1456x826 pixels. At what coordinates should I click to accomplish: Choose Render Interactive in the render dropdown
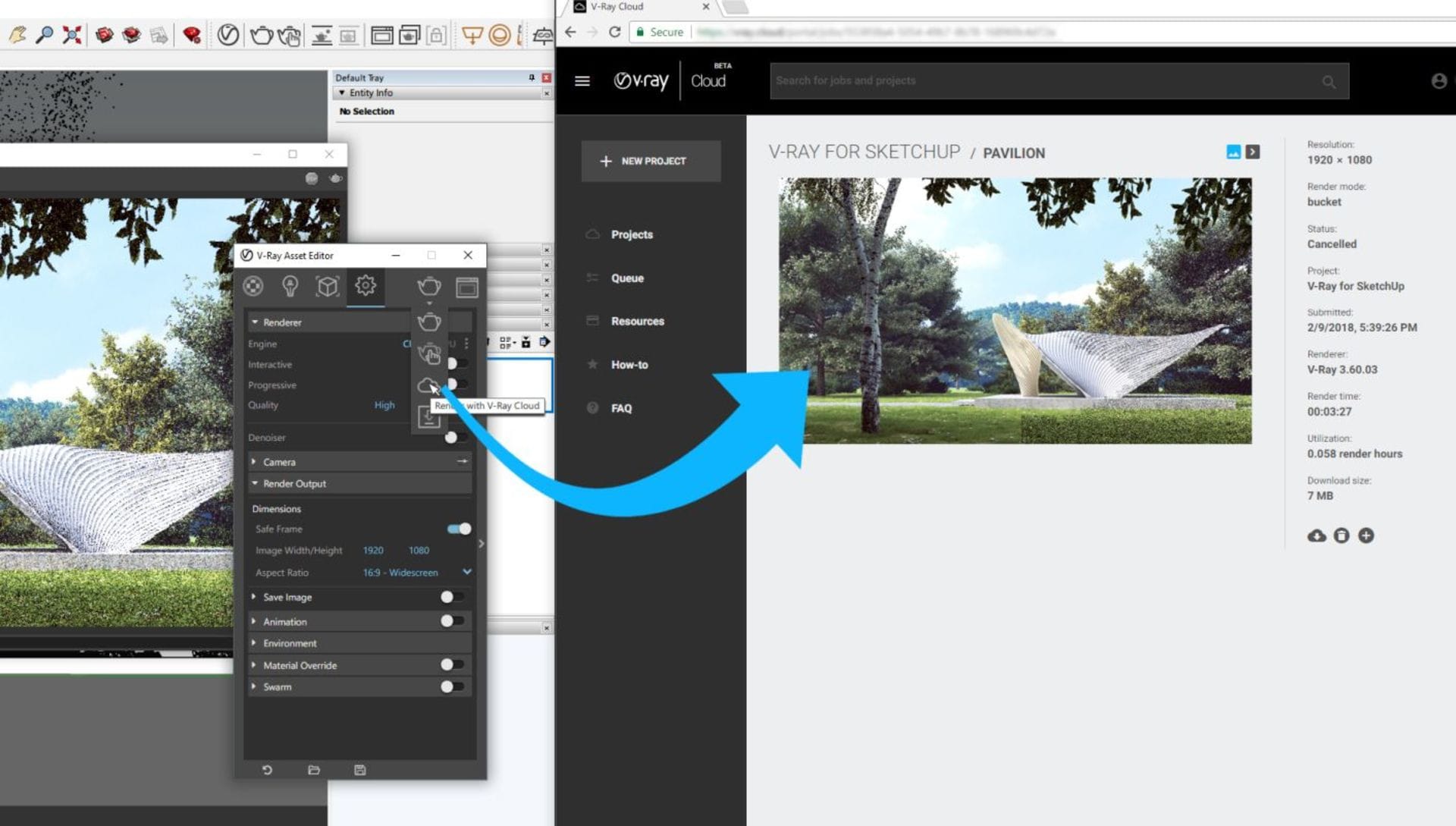(429, 353)
